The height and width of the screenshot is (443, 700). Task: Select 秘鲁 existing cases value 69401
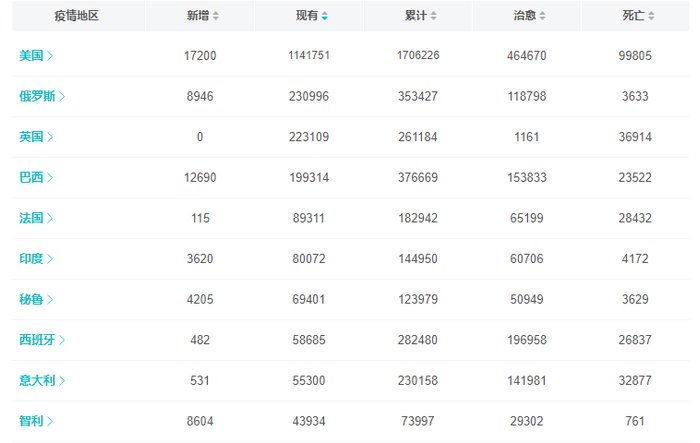[x=309, y=300]
